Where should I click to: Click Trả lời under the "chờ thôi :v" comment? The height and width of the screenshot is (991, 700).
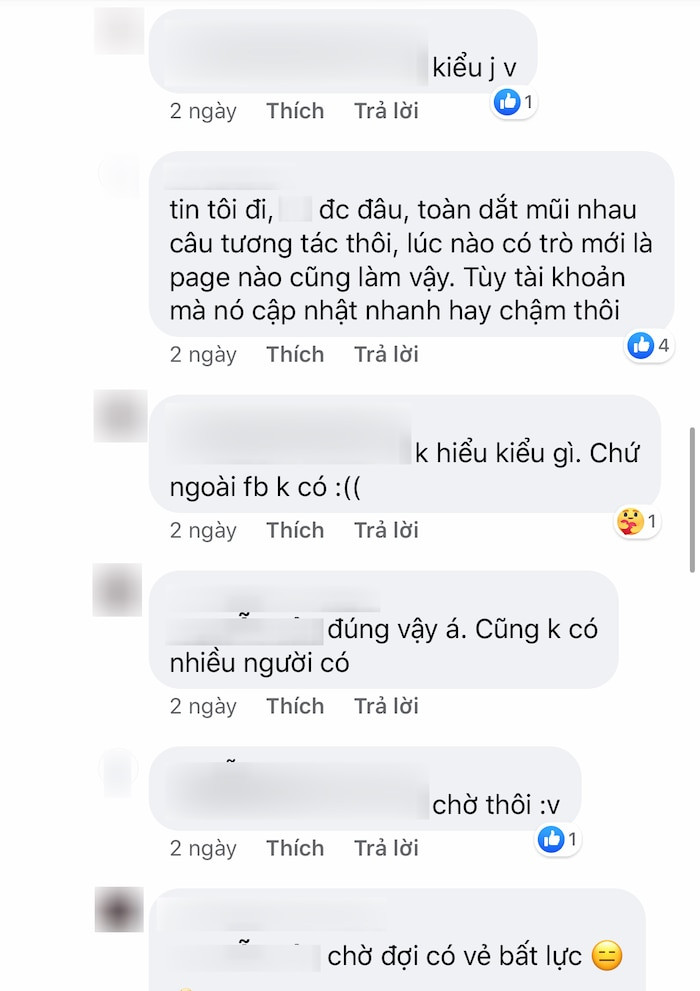pos(386,848)
